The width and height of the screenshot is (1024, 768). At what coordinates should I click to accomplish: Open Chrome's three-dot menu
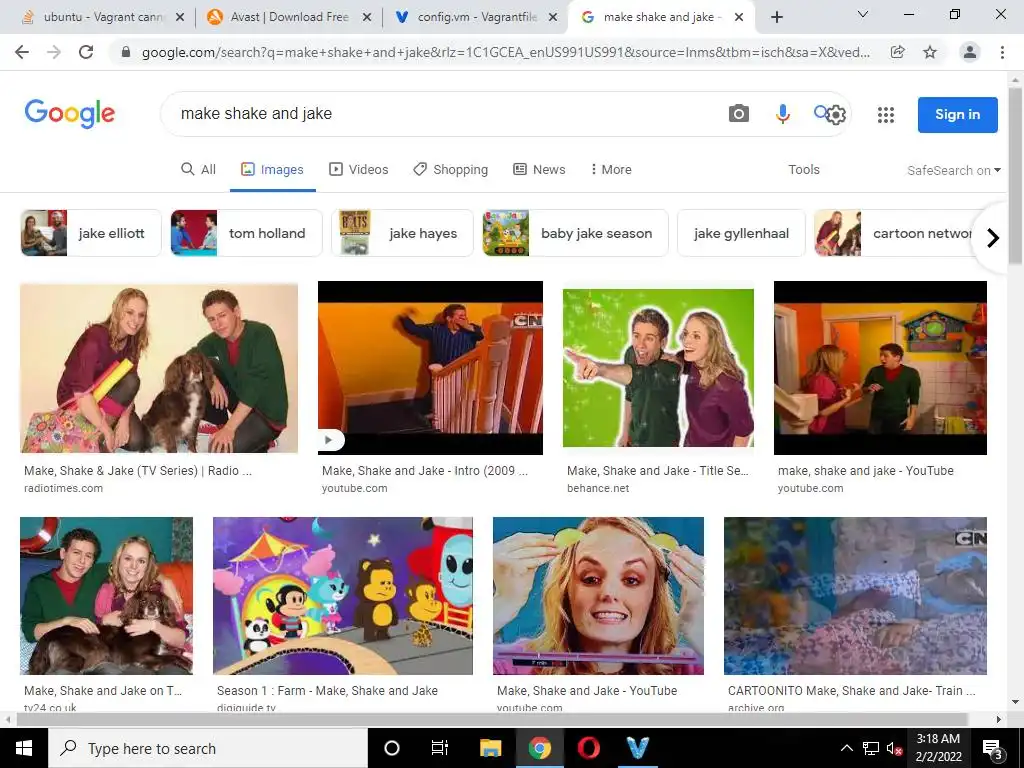(1002, 52)
